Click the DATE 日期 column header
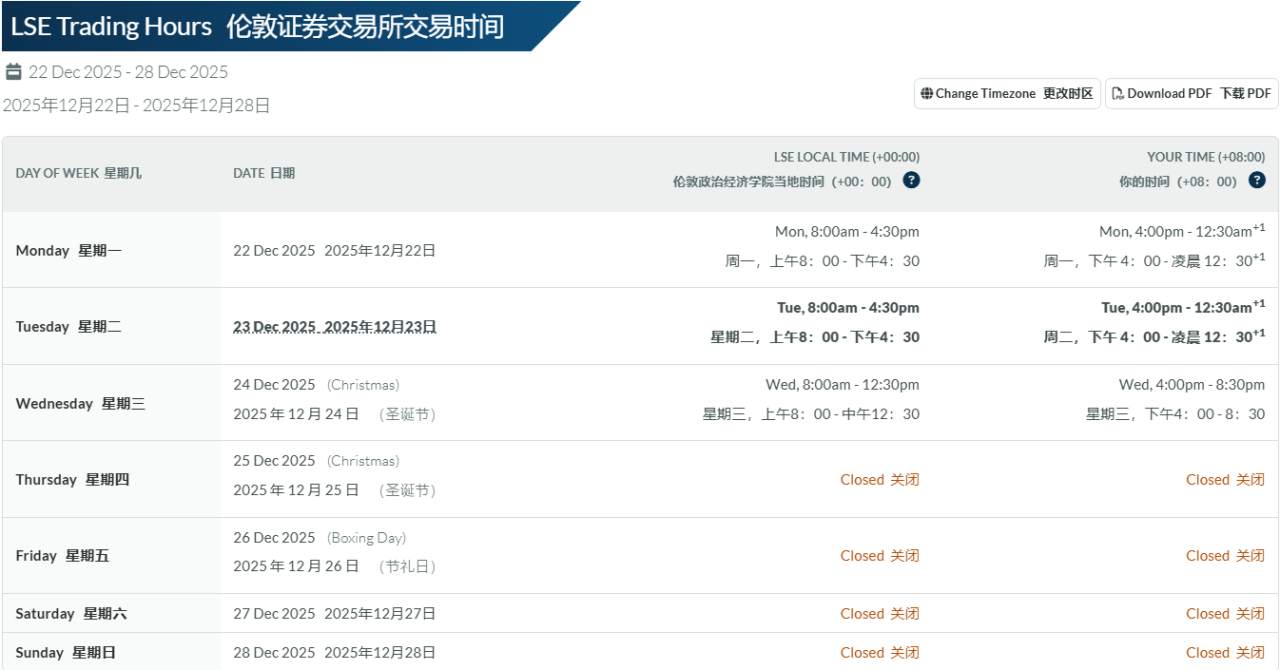1280x670 pixels. (x=264, y=173)
